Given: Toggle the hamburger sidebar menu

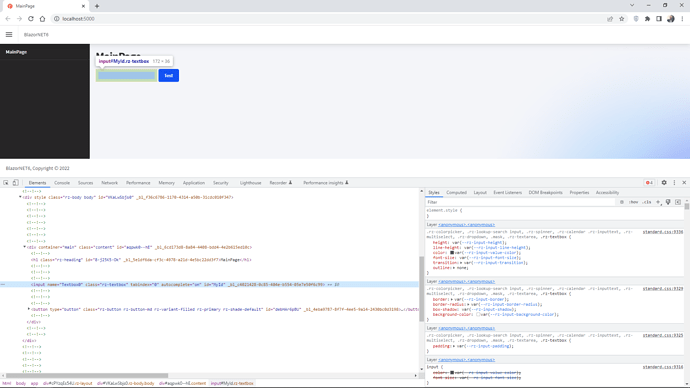Looking at the screenshot, I should [x=9, y=34].
